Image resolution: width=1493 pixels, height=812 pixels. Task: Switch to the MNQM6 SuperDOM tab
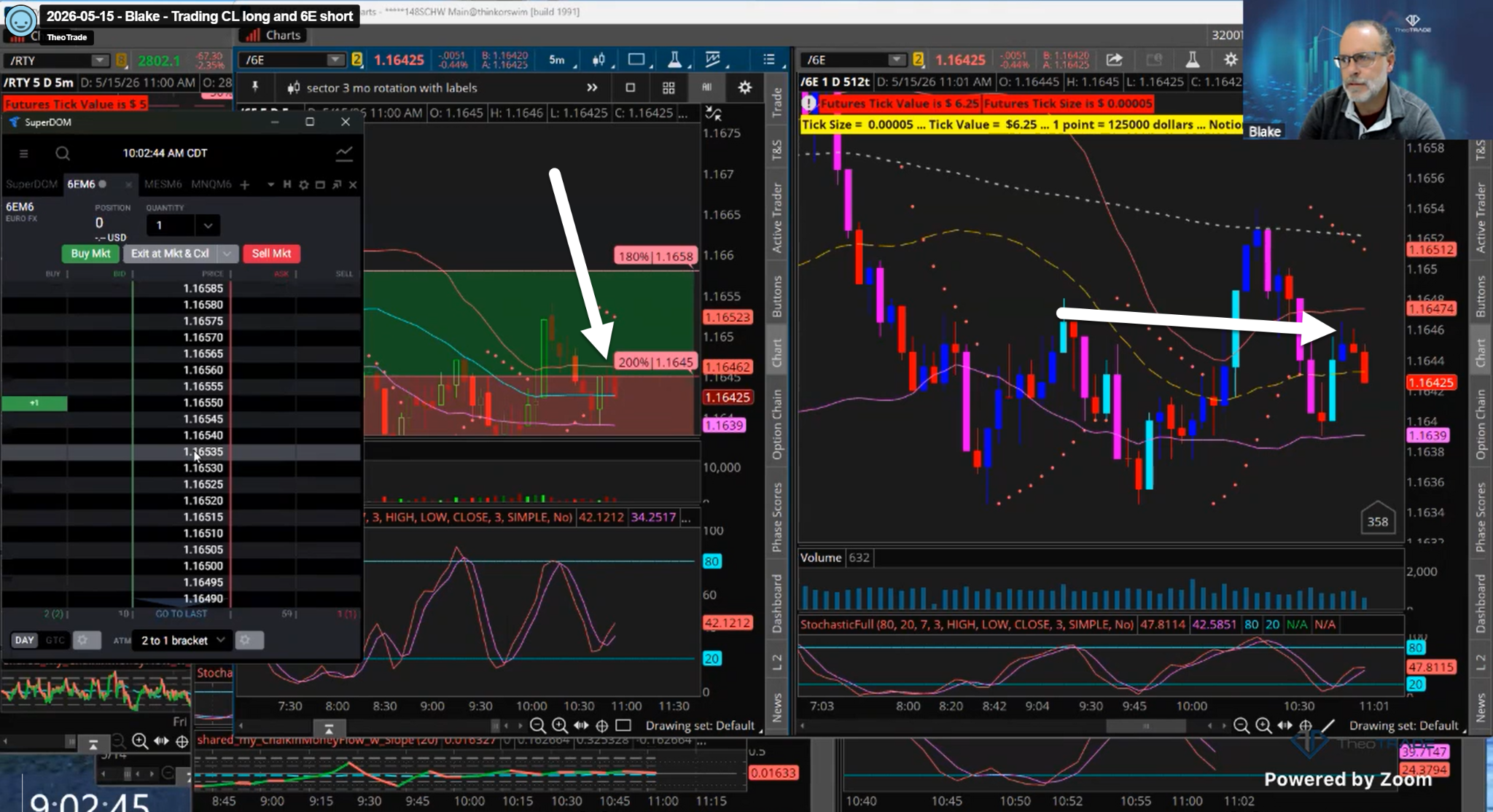tap(211, 184)
